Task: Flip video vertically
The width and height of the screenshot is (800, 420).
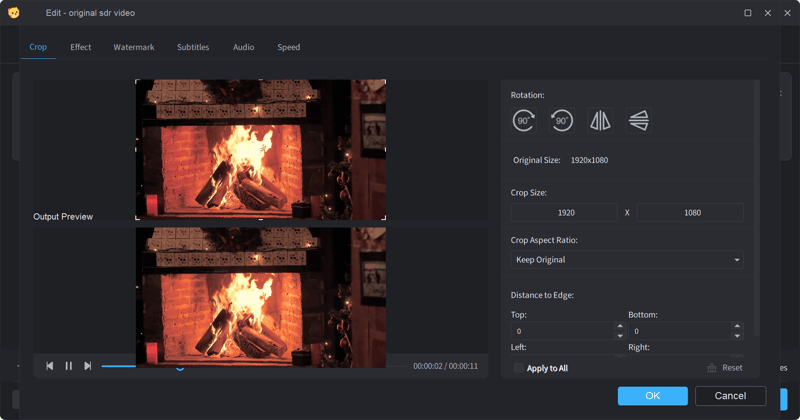Action: [x=639, y=121]
